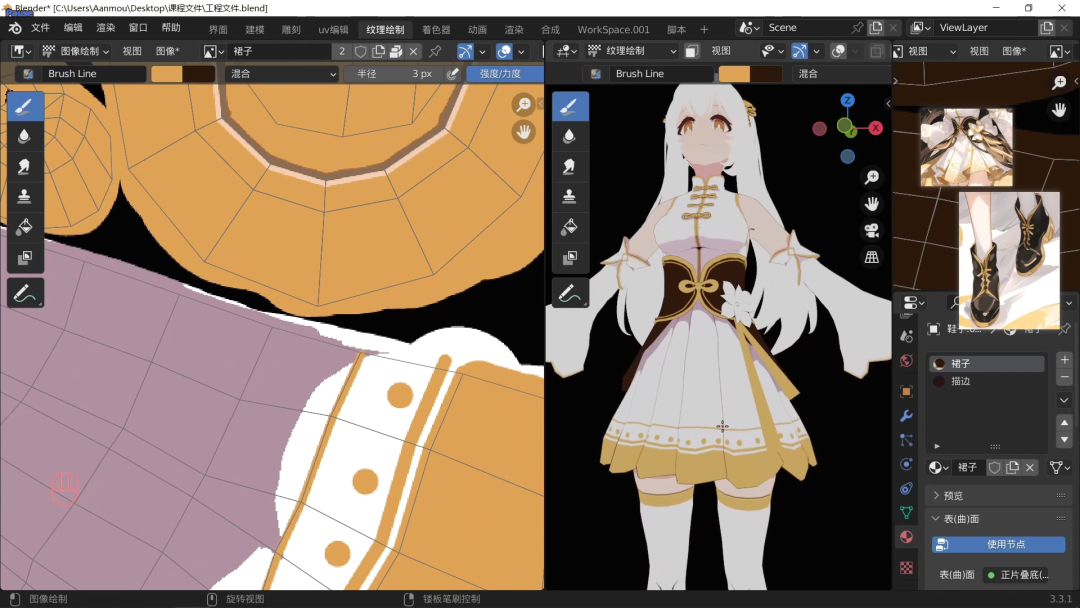The width and height of the screenshot is (1080, 608).
Task: Open the World properties globe tab
Action: coord(906,361)
